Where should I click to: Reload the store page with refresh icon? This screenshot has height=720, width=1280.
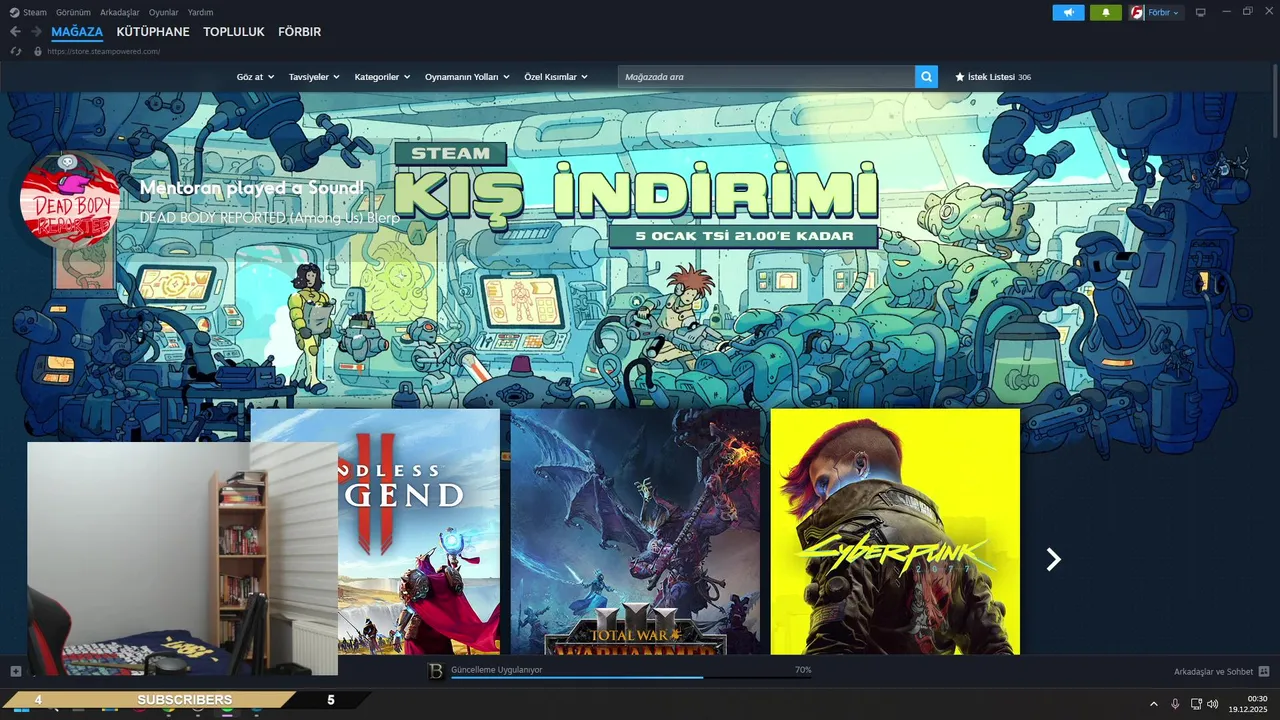[x=16, y=51]
